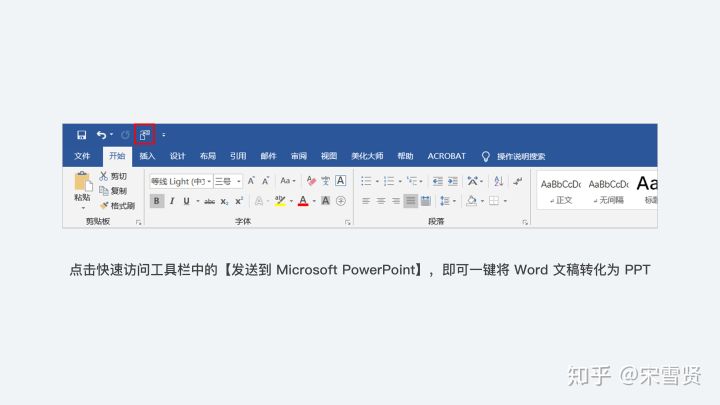Click 格式刷 format painter
This screenshot has width=720, height=405.
[117, 205]
